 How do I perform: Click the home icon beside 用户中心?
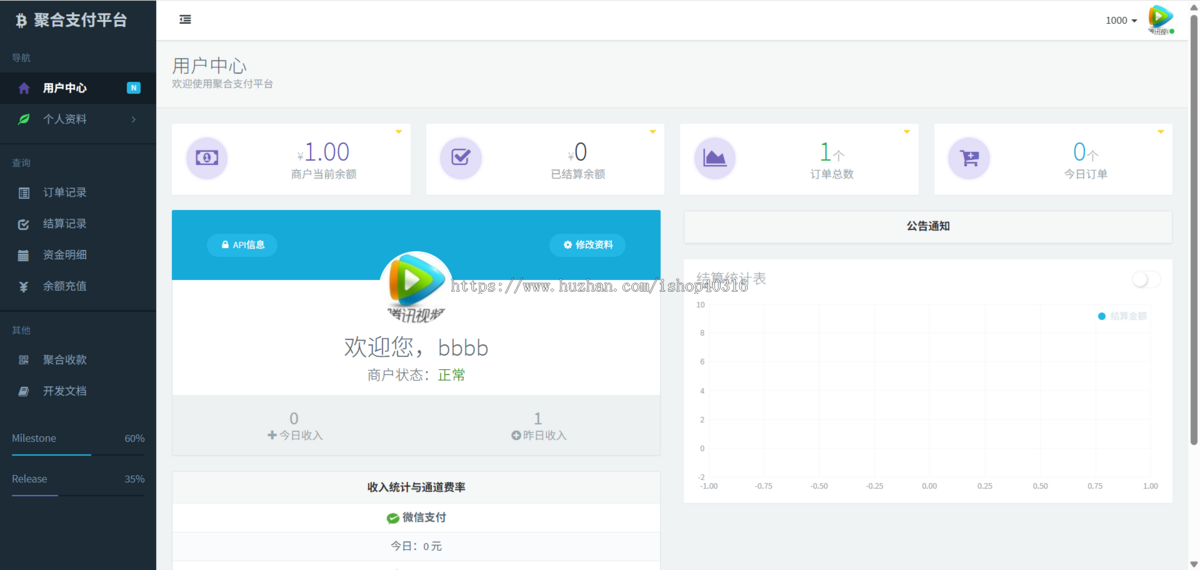click(x=24, y=88)
